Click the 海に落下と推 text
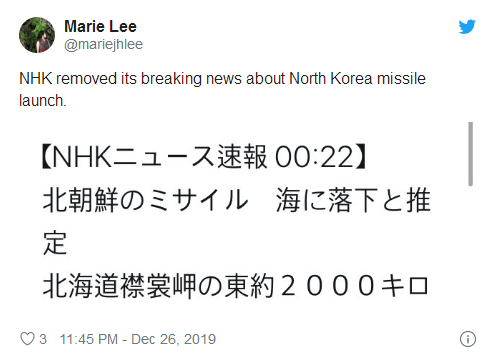Viewport: 494px width, 361px height. pyautogui.click(x=353, y=200)
